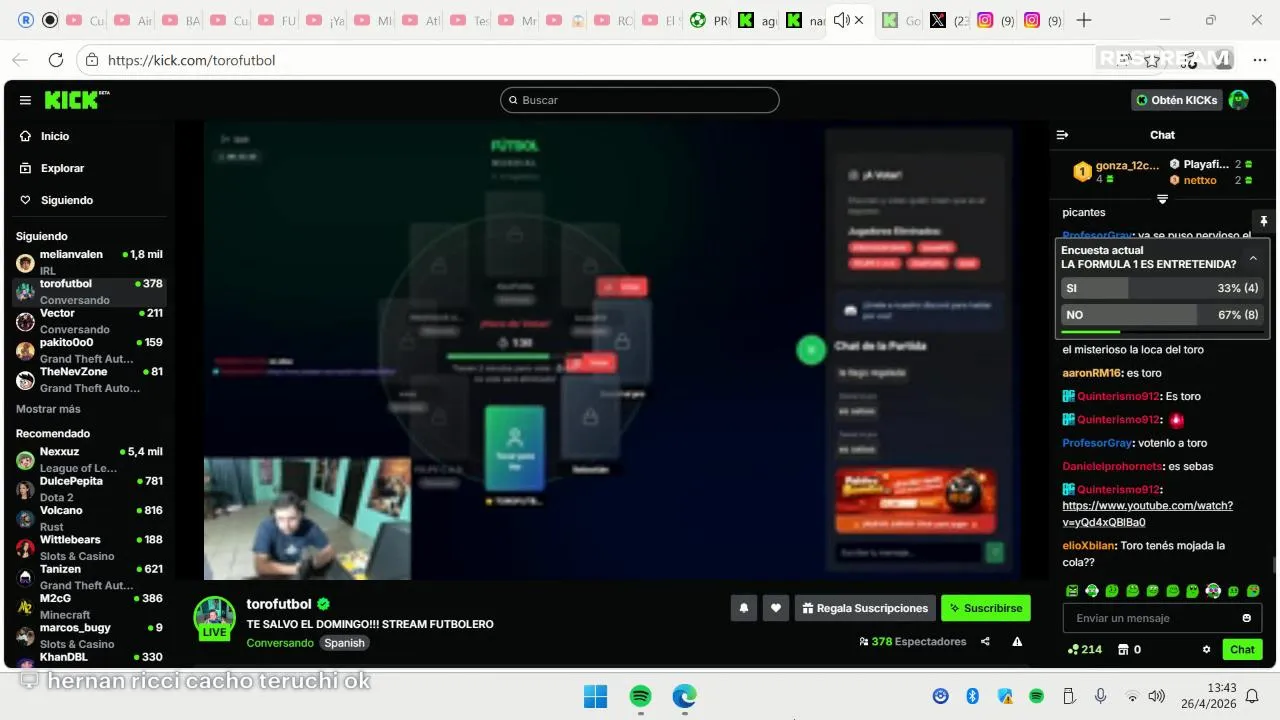The image size is (1280, 720).
Task: Open pakito0o0's channel
Action: [x=89, y=350]
